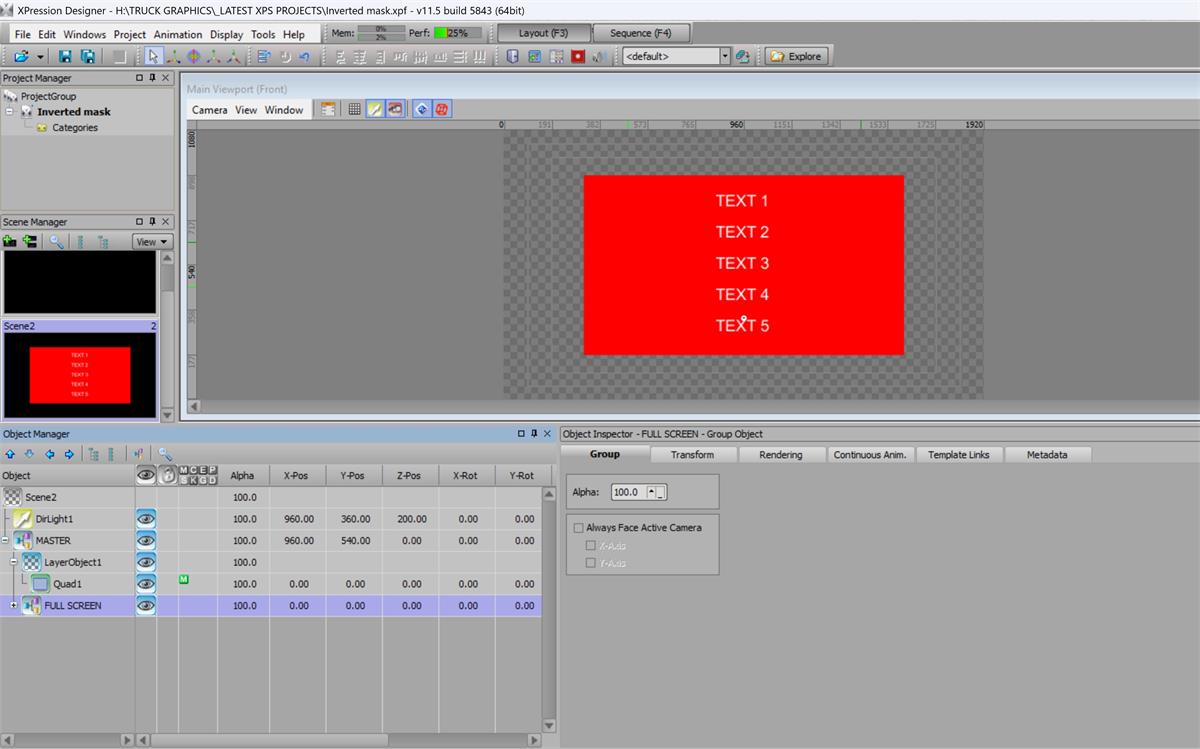
Task: Enable Always Face Active Camera checkbox
Action: tap(578, 528)
